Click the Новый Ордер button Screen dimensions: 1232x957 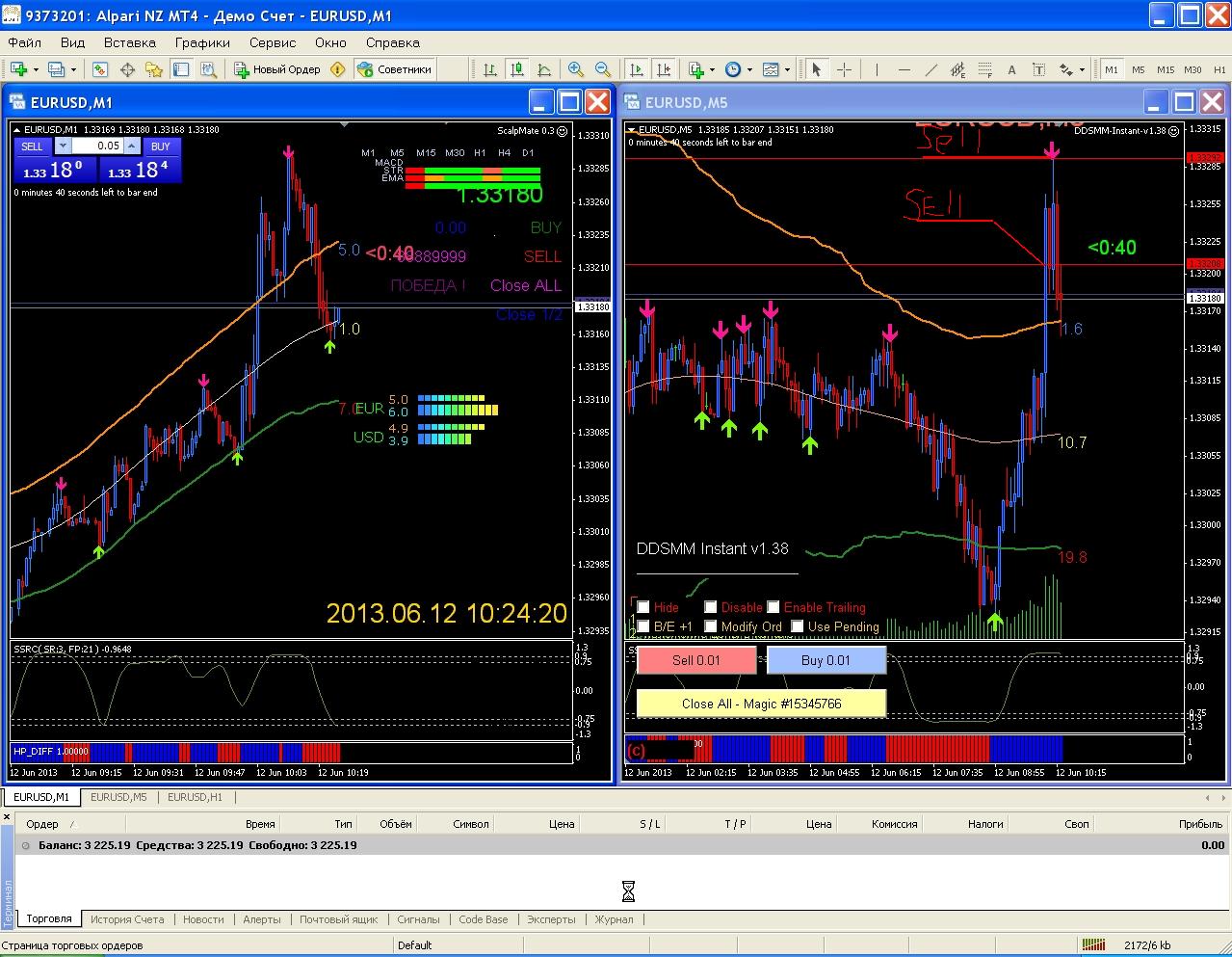pos(277,69)
